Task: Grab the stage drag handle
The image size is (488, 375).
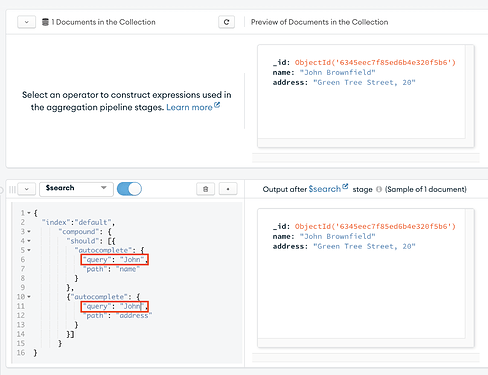Action: tap(12, 189)
